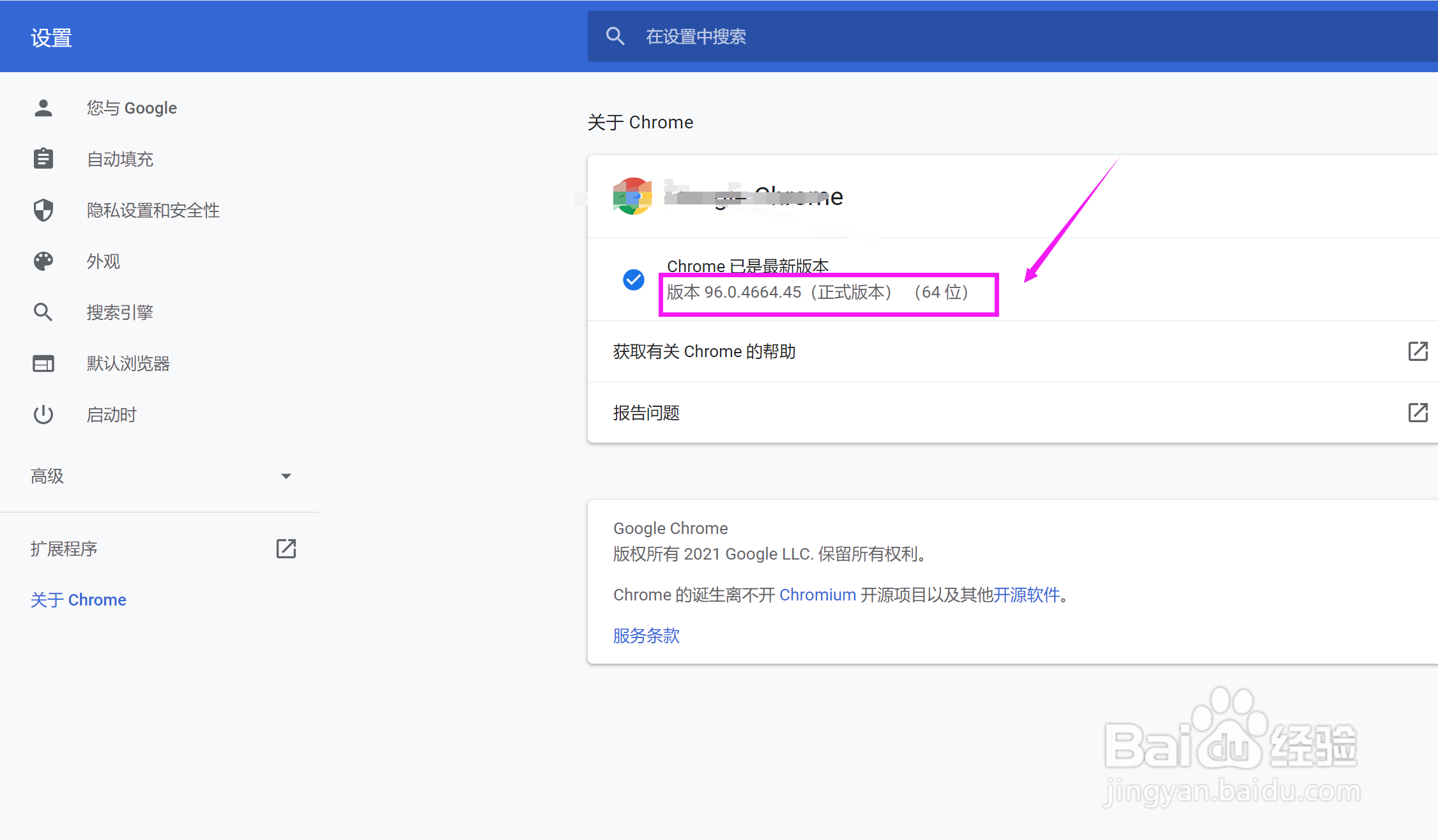The width and height of the screenshot is (1438, 840).
Task: Expand the 高级 section arrow
Action: pos(286,476)
